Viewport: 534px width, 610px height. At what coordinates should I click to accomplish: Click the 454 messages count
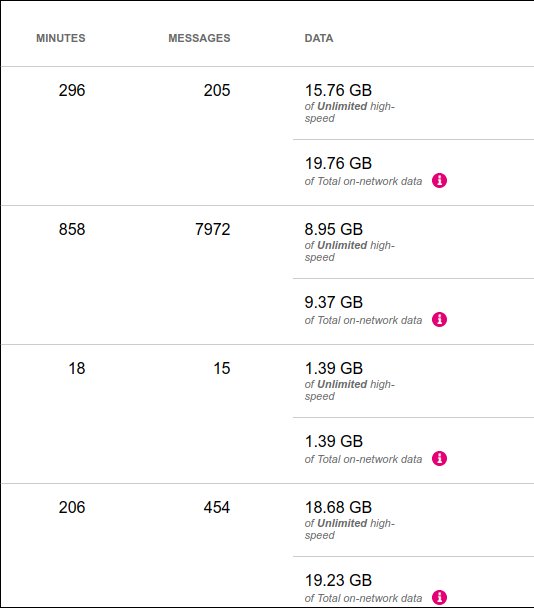point(217,507)
